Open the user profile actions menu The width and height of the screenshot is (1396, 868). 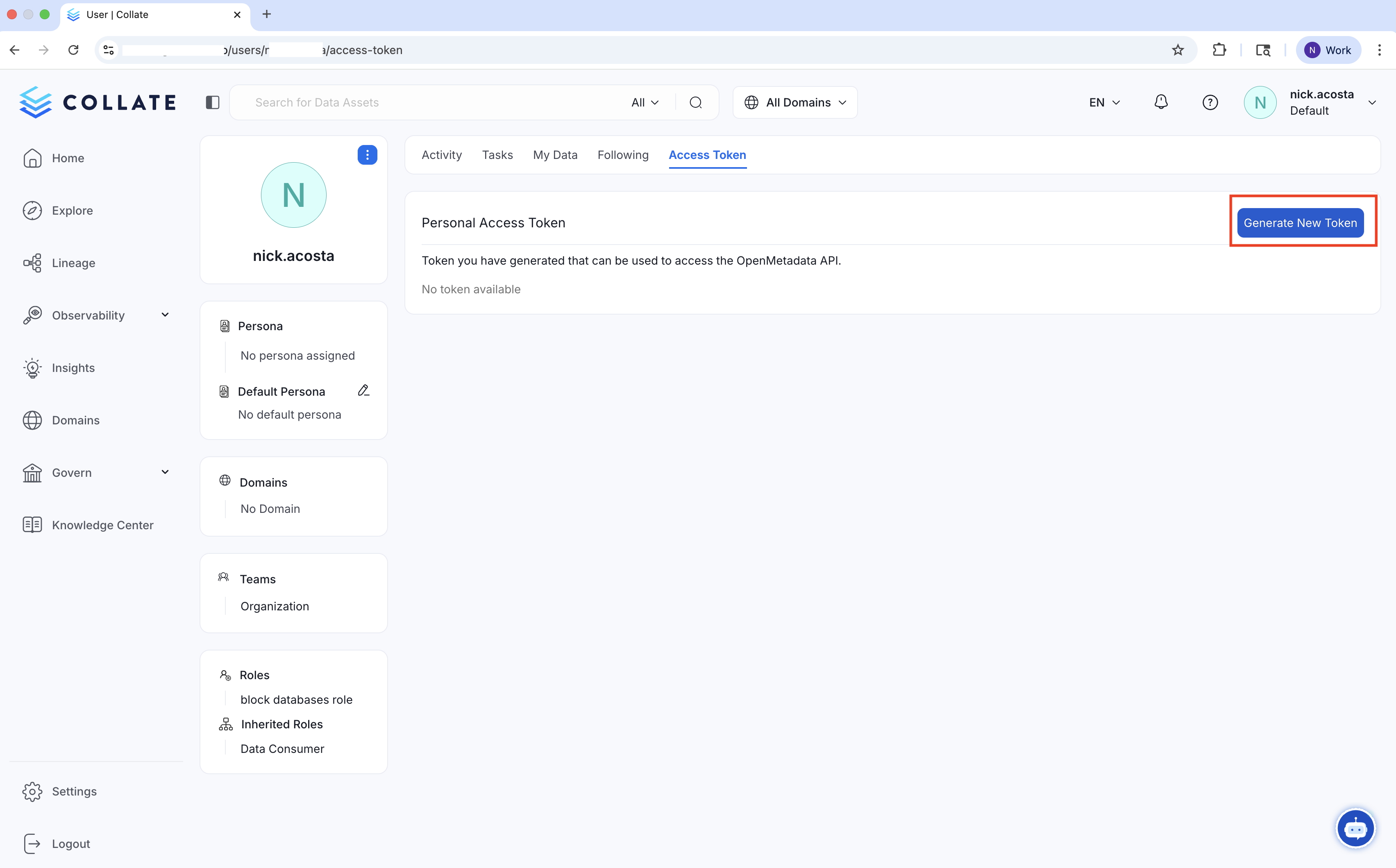coord(368,154)
